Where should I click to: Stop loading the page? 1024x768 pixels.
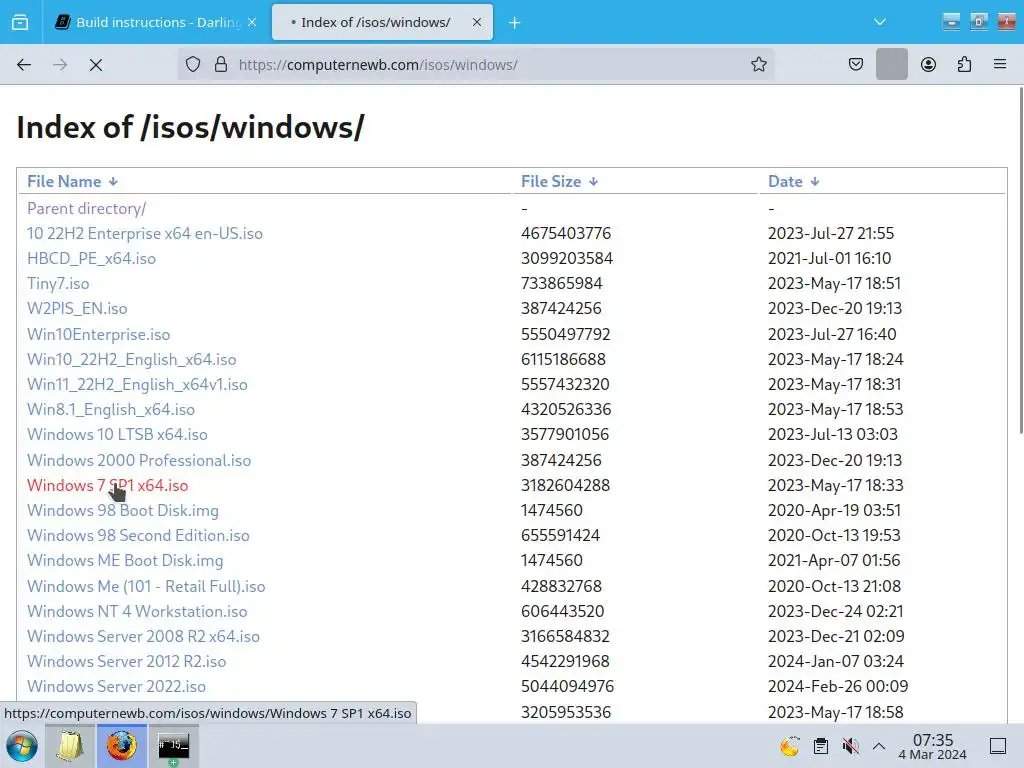[96, 65]
